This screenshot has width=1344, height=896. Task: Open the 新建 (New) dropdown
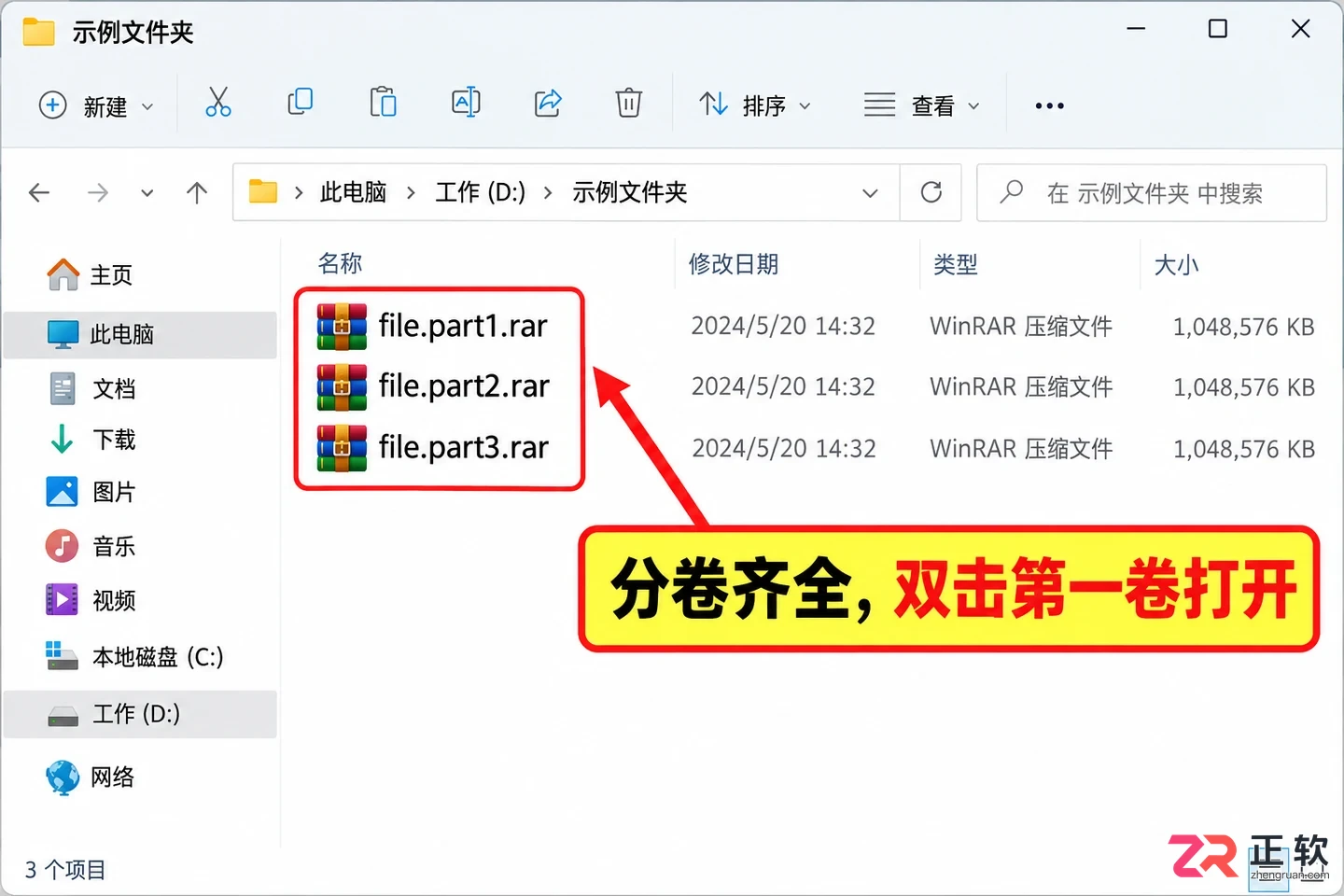(x=95, y=105)
